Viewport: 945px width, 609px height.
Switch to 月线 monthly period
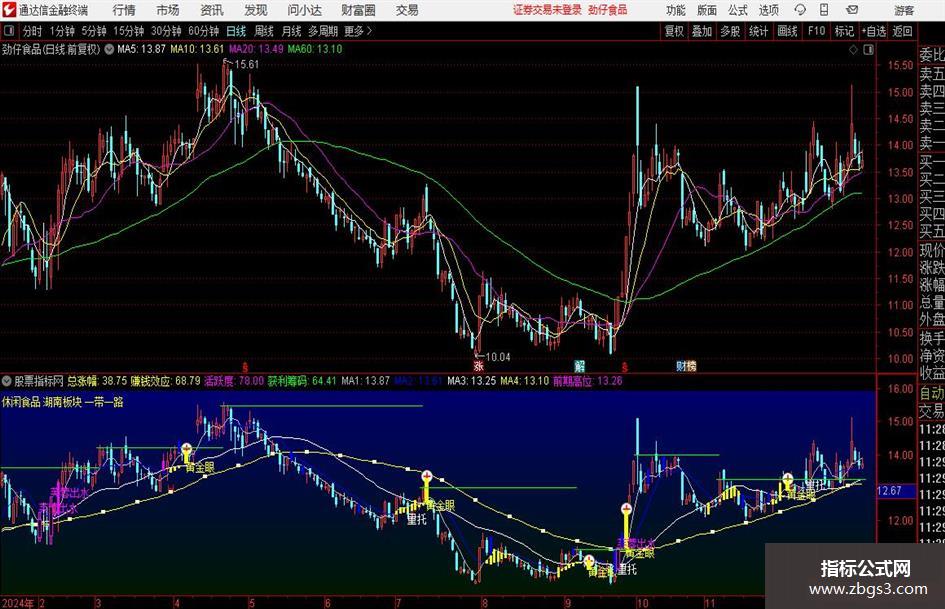pyautogui.click(x=292, y=31)
